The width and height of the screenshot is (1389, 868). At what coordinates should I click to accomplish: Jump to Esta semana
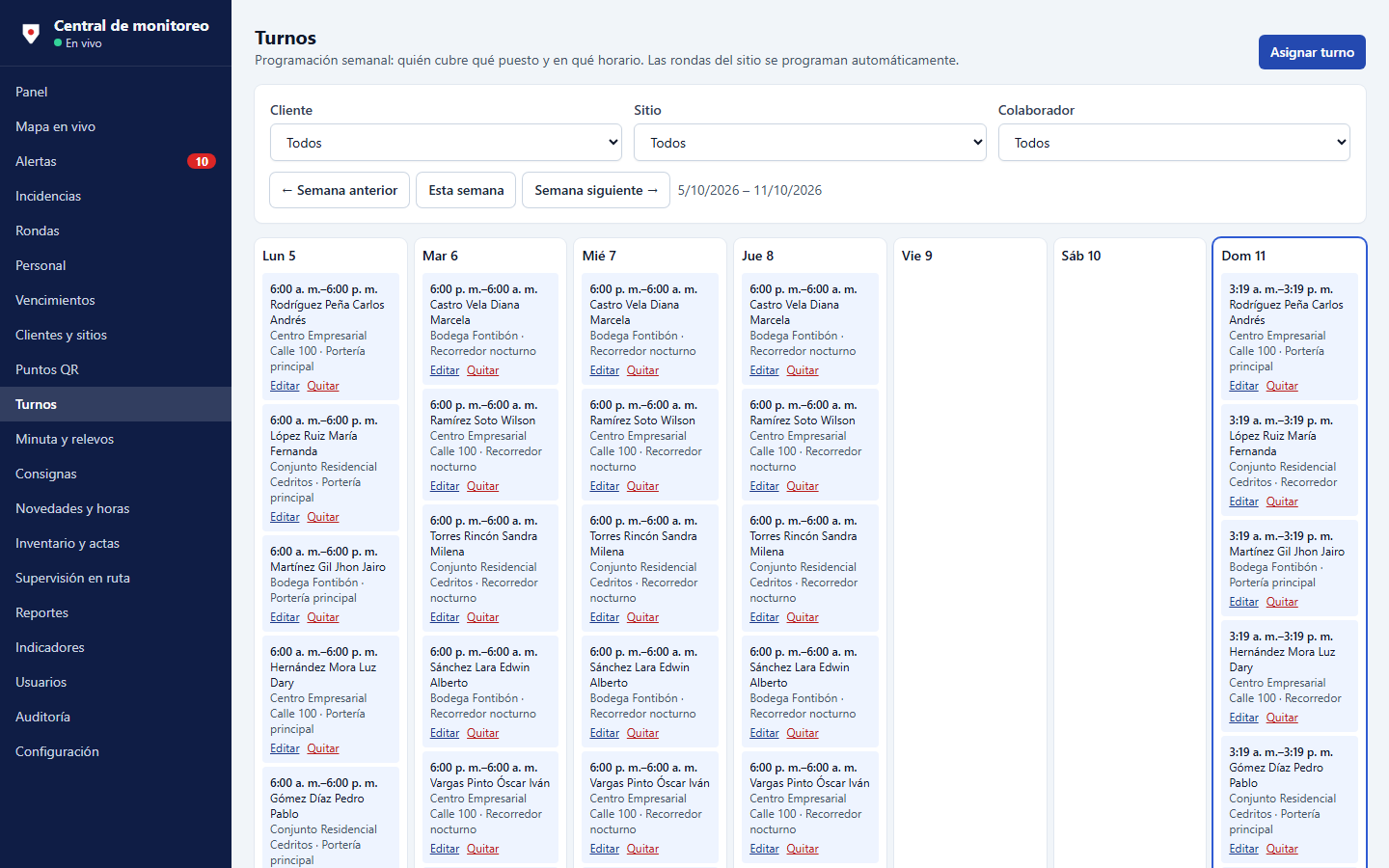(x=466, y=190)
